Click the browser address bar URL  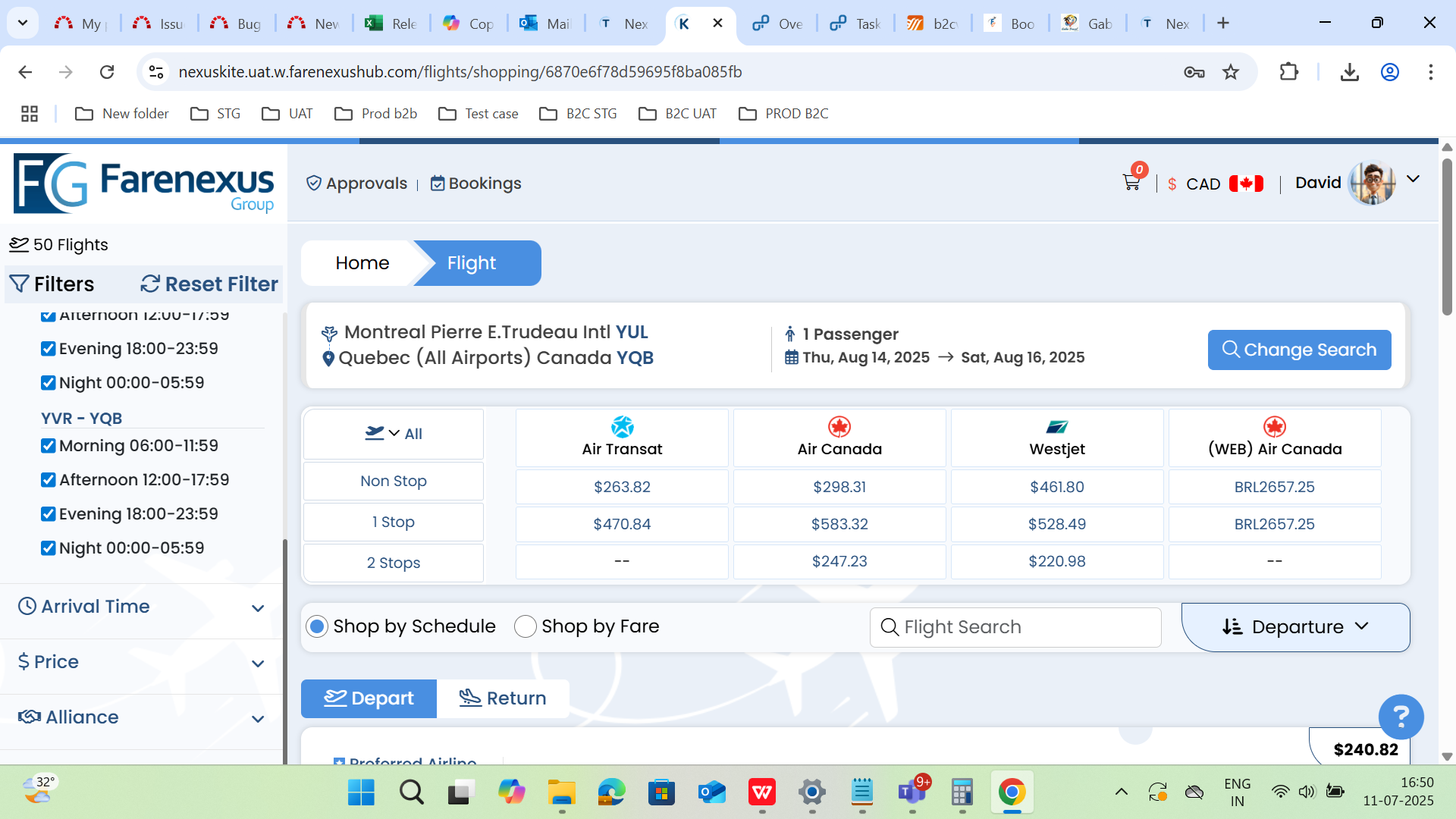click(460, 72)
